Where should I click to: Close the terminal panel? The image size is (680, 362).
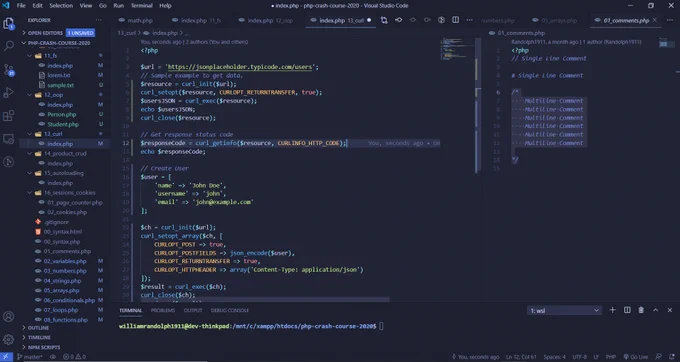[670, 310]
